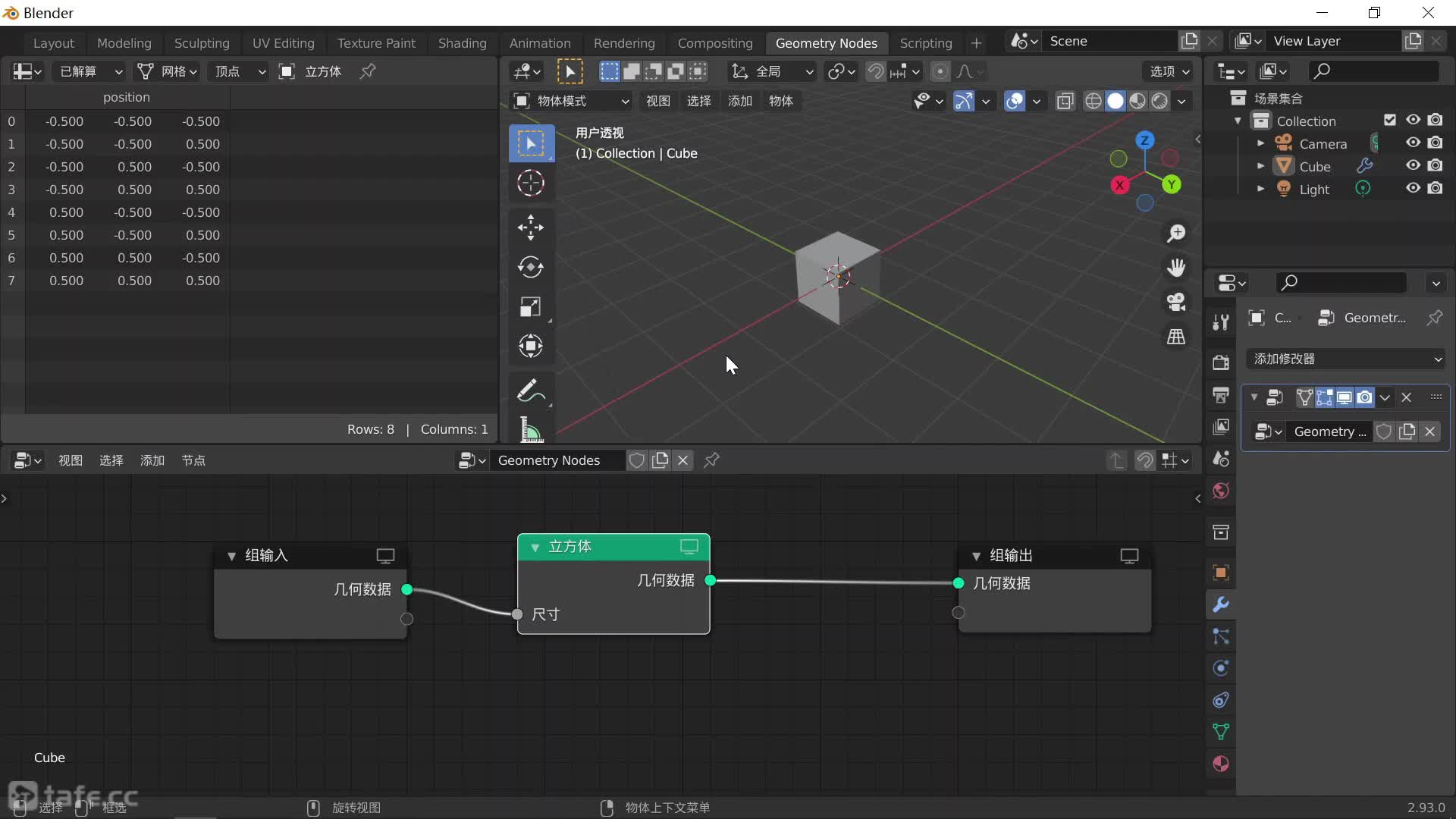Switch to the Shading workspace tab
The height and width of the screenshot is (819, 1456).
pos(462,43)
